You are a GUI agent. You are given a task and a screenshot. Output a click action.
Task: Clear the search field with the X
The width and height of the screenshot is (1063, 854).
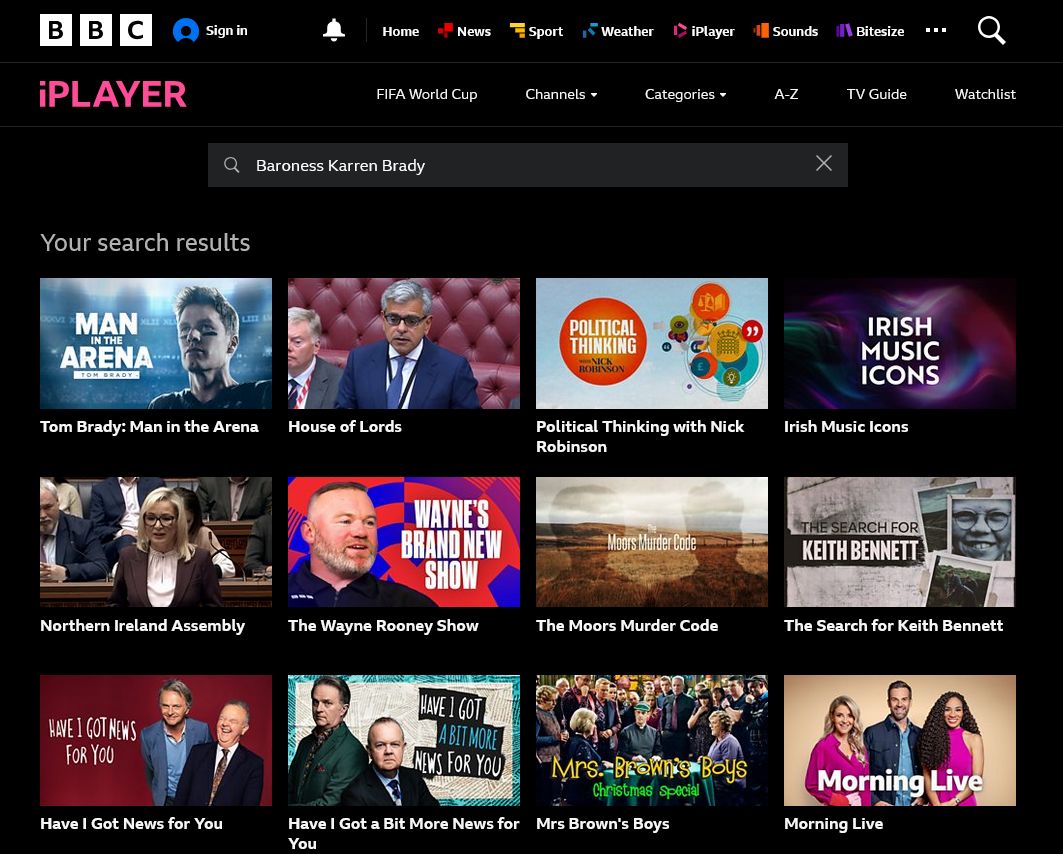pyautogui.click(x=824, y=163)
